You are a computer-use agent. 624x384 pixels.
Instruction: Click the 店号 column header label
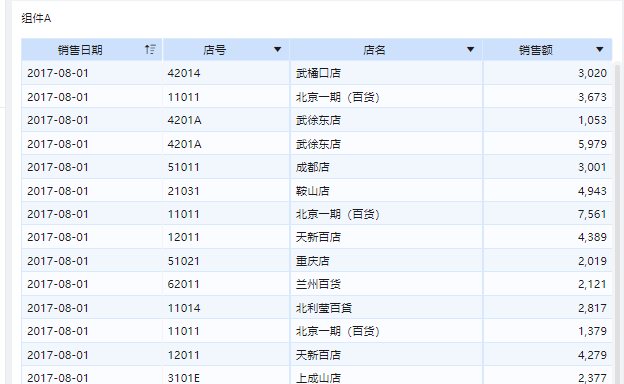(214, 50)
